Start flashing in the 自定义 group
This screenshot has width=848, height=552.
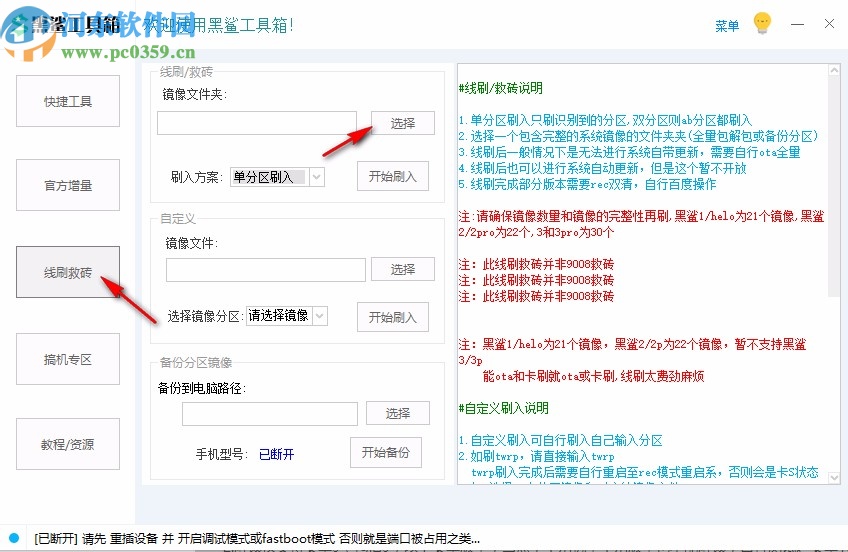tap(393, 317)
